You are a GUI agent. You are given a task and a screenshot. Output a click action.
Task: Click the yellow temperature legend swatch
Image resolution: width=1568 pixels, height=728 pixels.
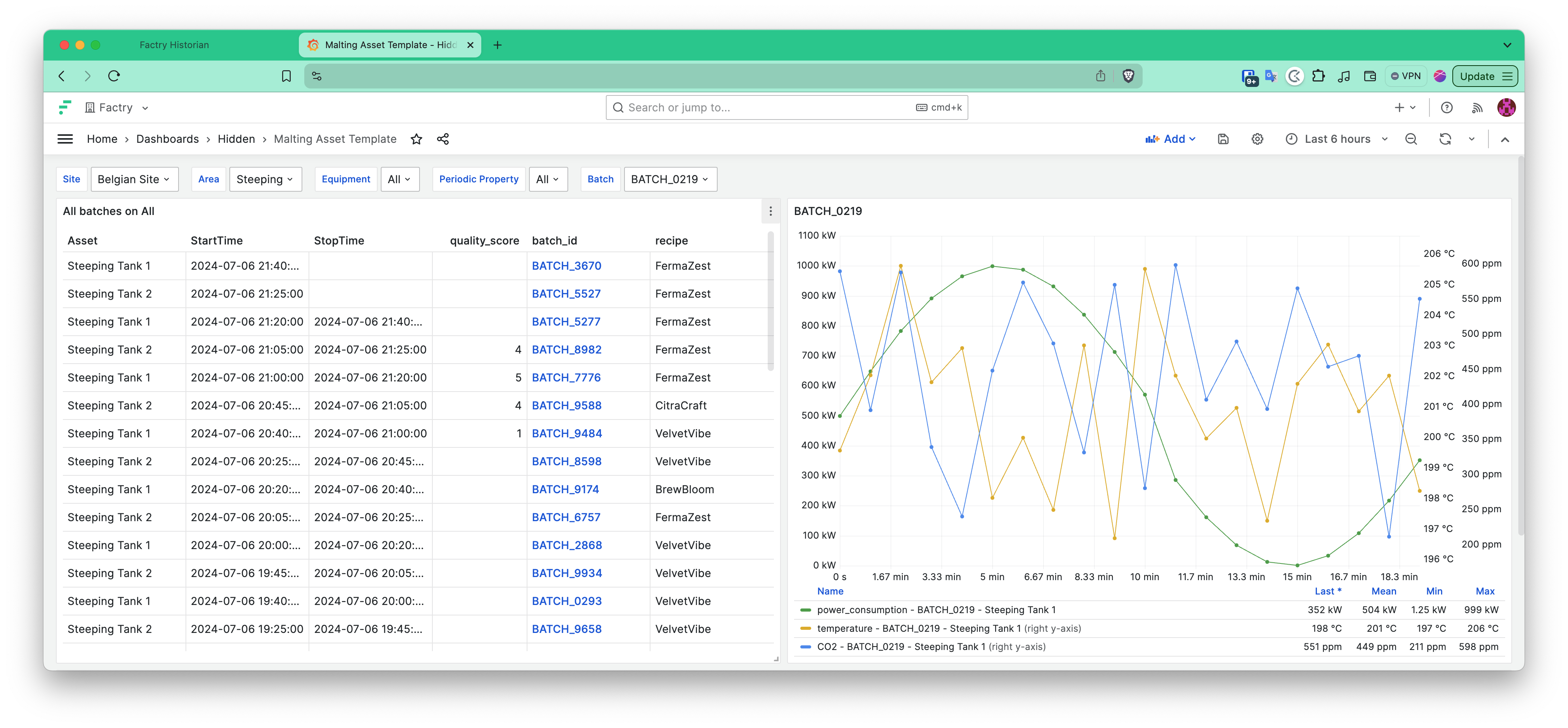click(x=805, y=629)
